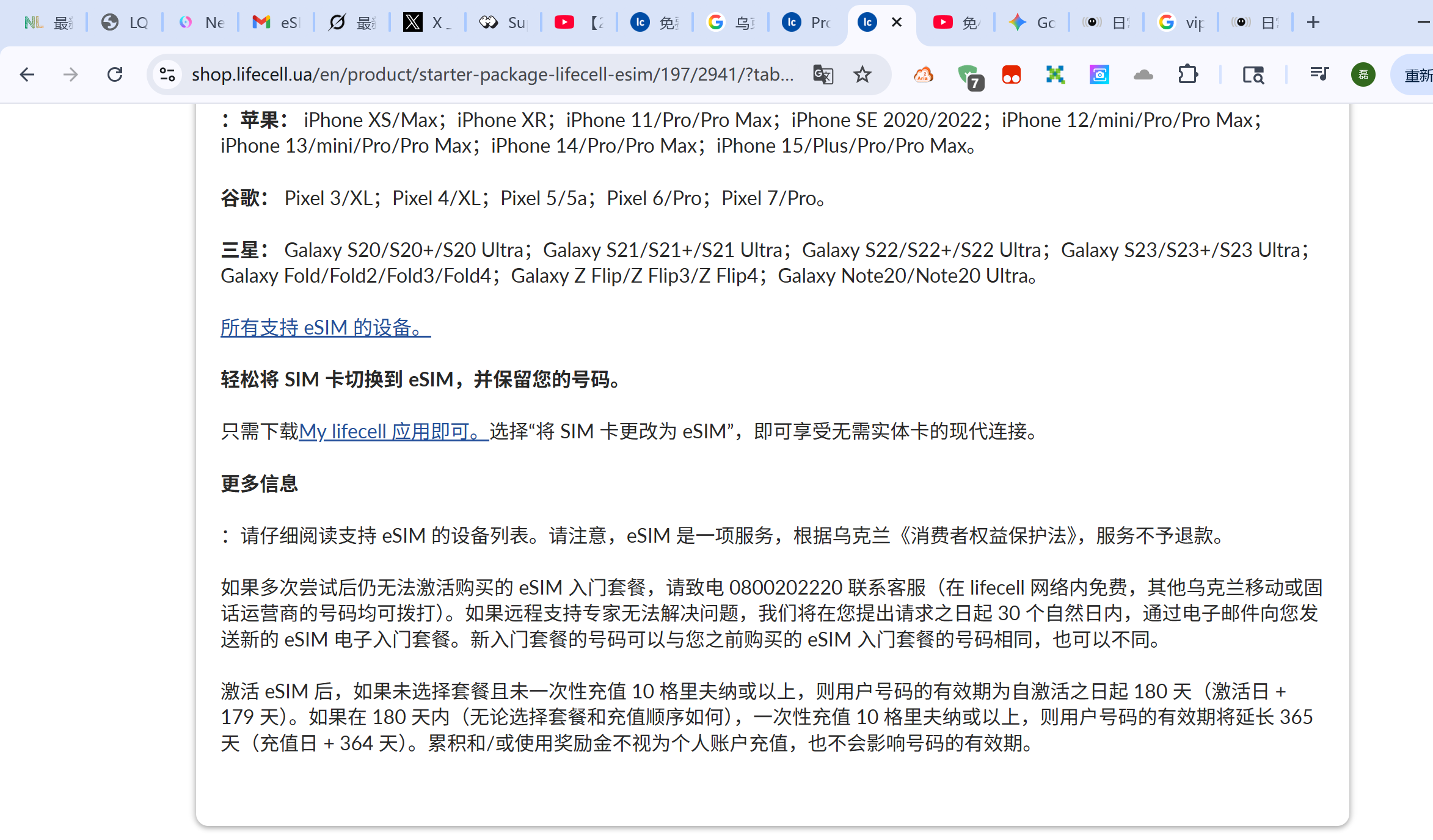The width and height of the screenshot is (1433, 840).
Task: Switch to the lifecell Prc tab
Action: tap(806, 23)
